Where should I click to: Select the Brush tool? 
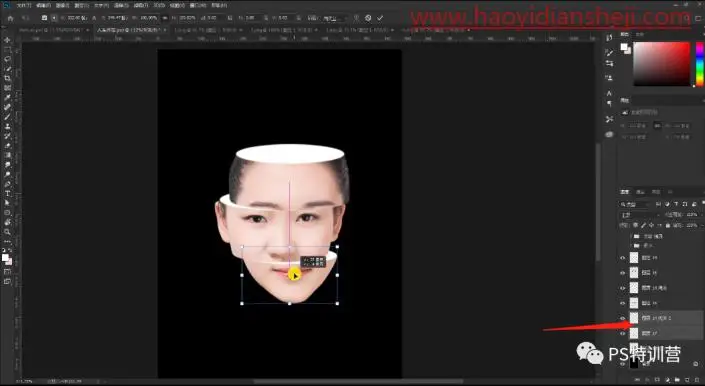tap(7, 117)
